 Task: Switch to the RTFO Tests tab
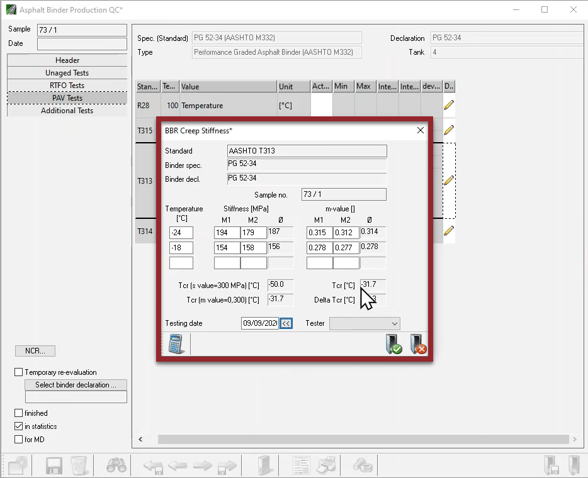pyautogui.click(x=67, y=85)
